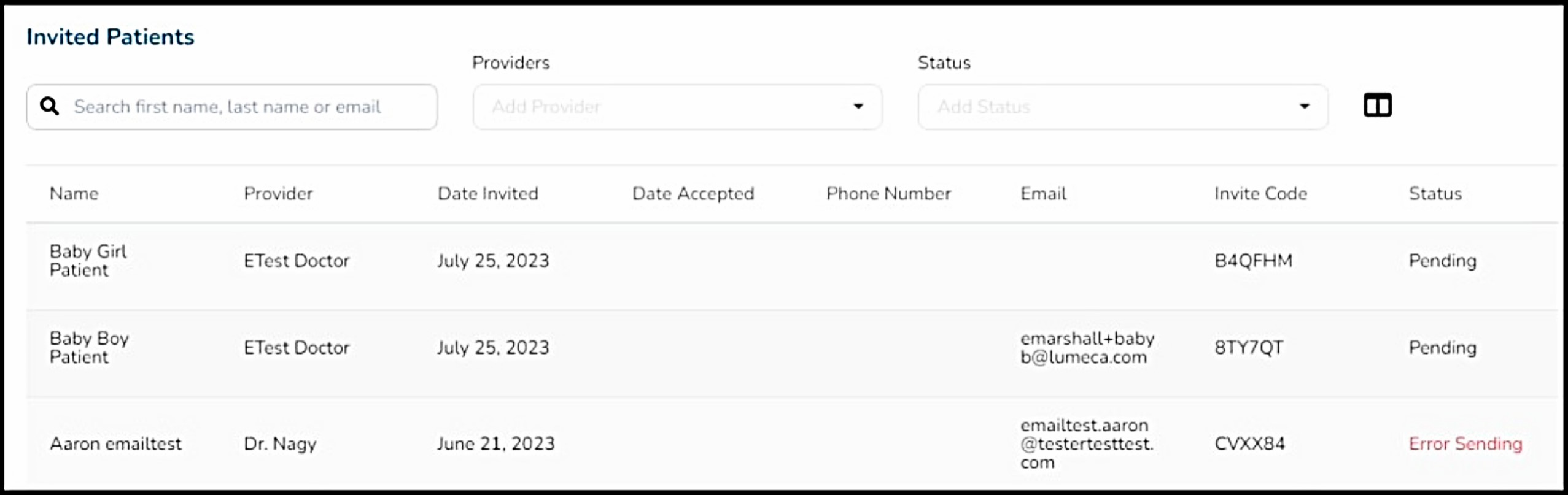Sort by the Name column header
The width and height of the screenshot is (1568, 495).
[x=74, y=194]
